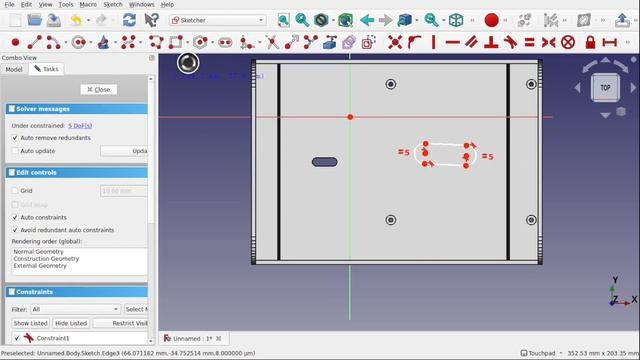Click the Hide Listed button
640x360 pixels.
click(x=71, y=323)
